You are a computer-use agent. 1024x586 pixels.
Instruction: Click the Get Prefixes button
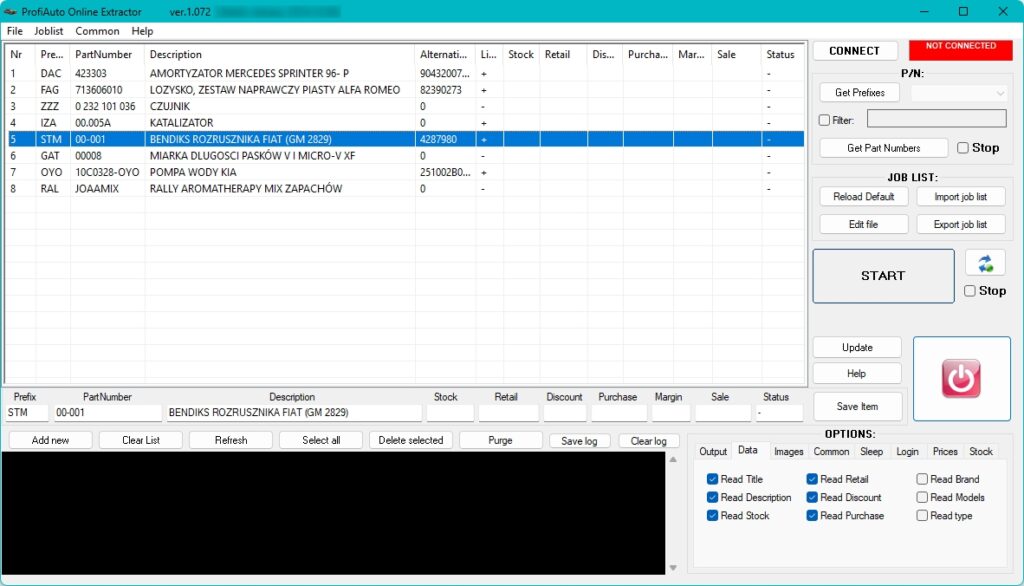[x=859, y=93]
